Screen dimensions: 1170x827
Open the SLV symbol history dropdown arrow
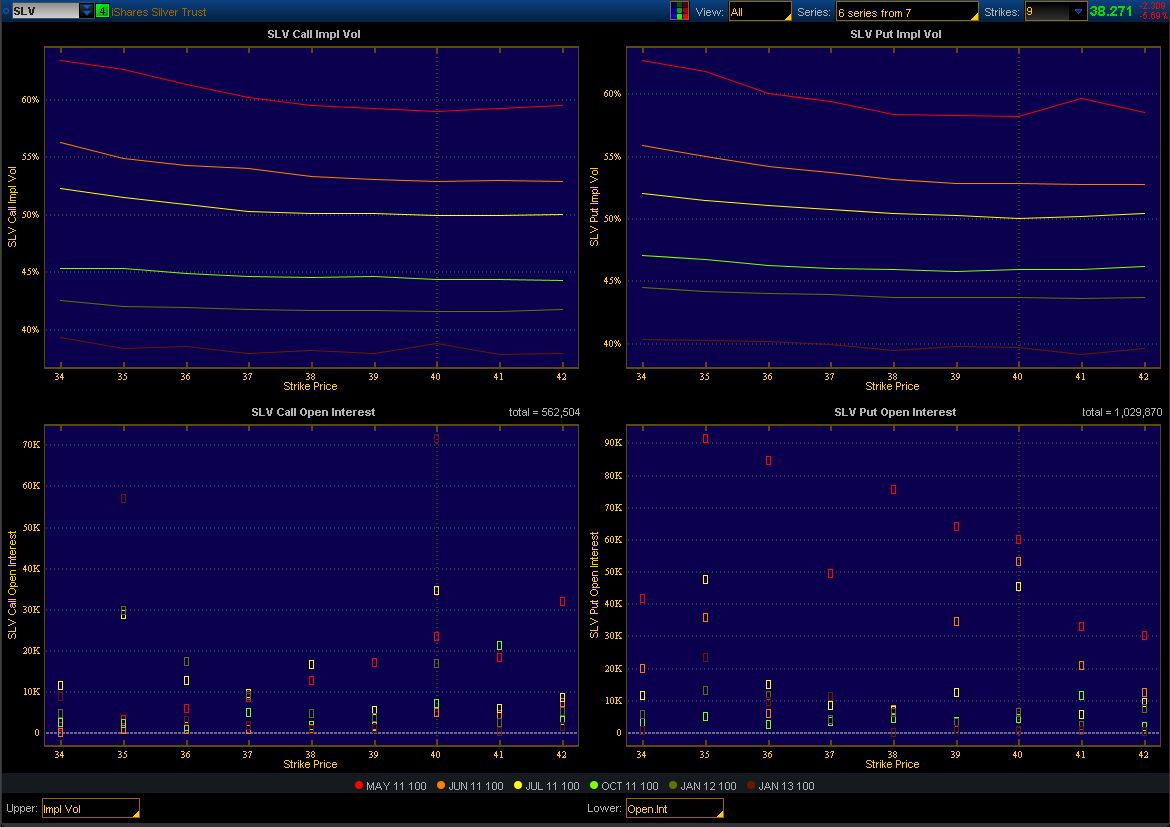tap(87, 11)
